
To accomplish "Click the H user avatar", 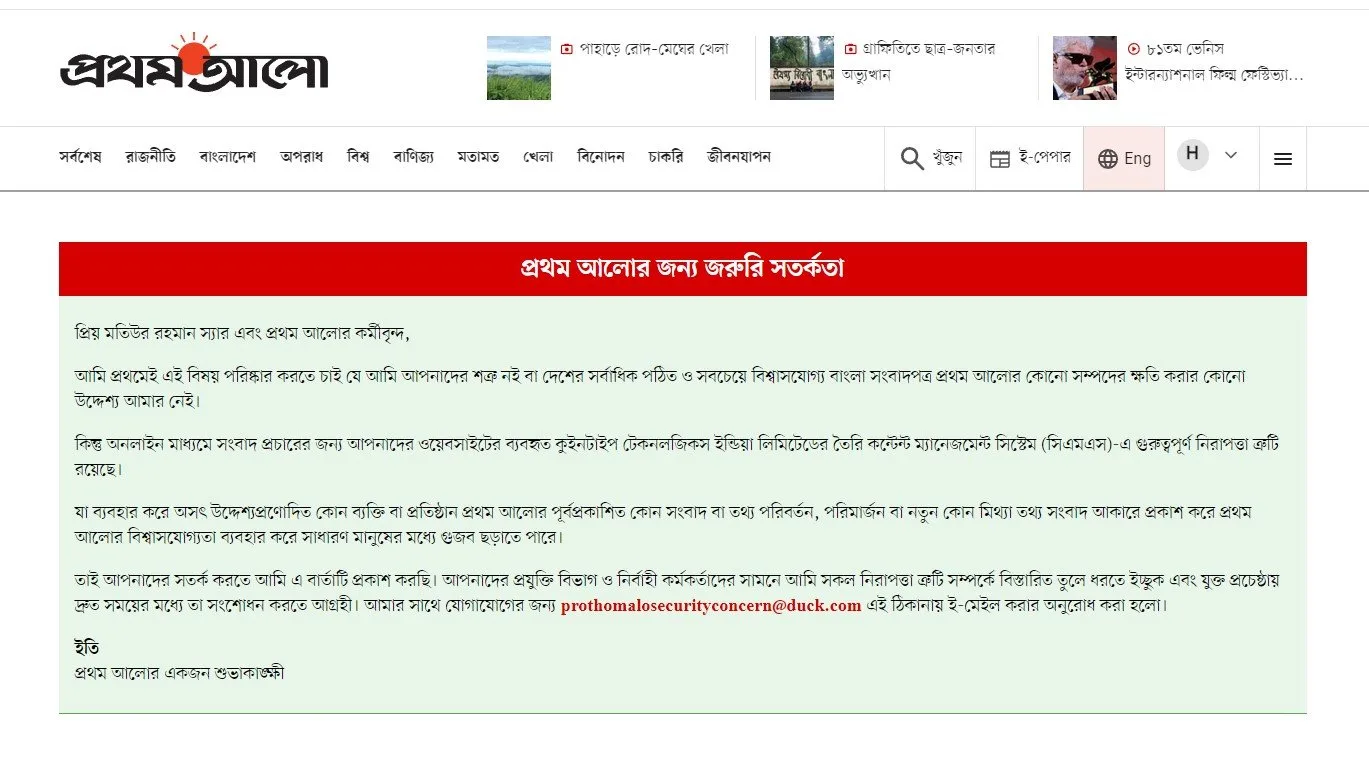I will (x=1192, y=155).
